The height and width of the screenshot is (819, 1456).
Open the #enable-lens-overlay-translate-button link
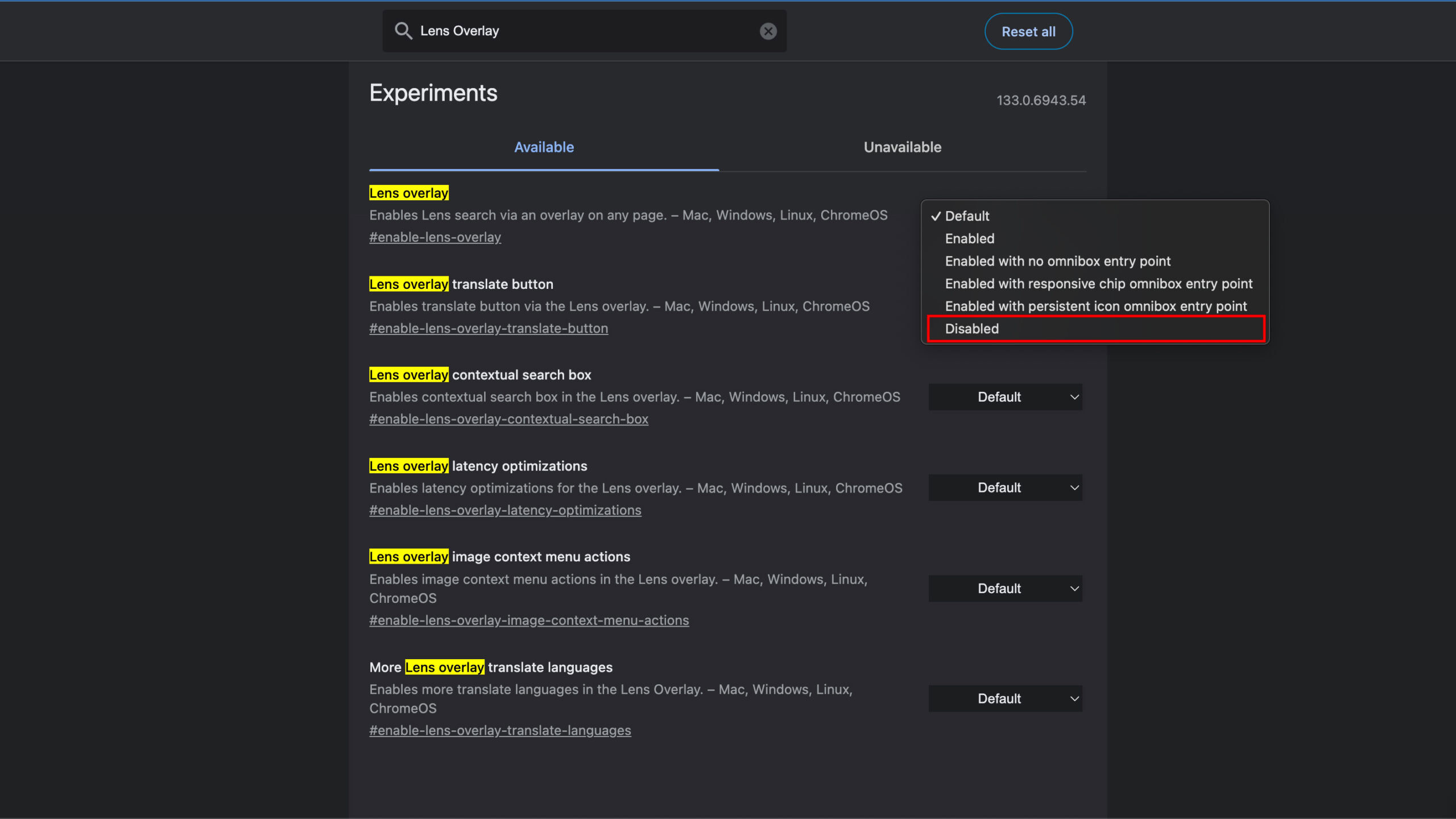489,328
